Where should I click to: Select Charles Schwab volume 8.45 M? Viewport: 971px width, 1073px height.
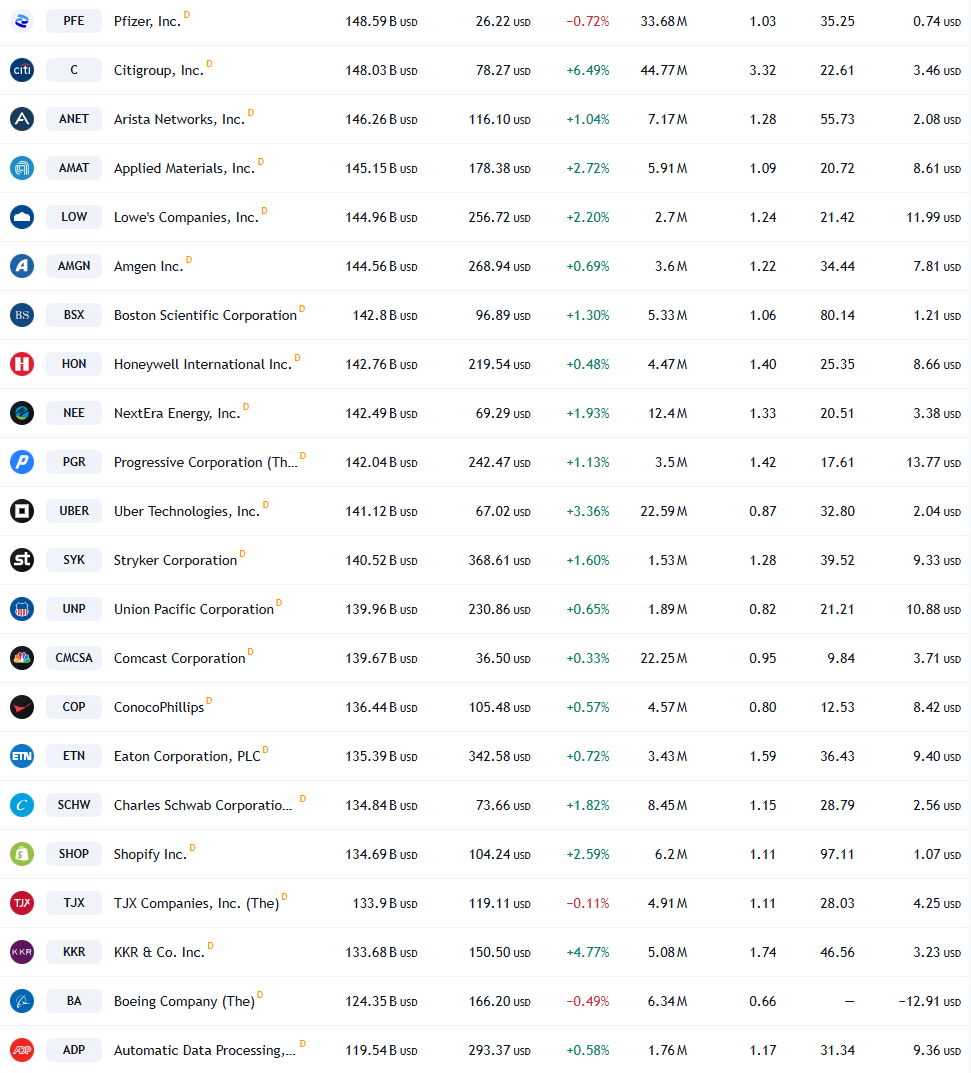click(x=668, y=805)
